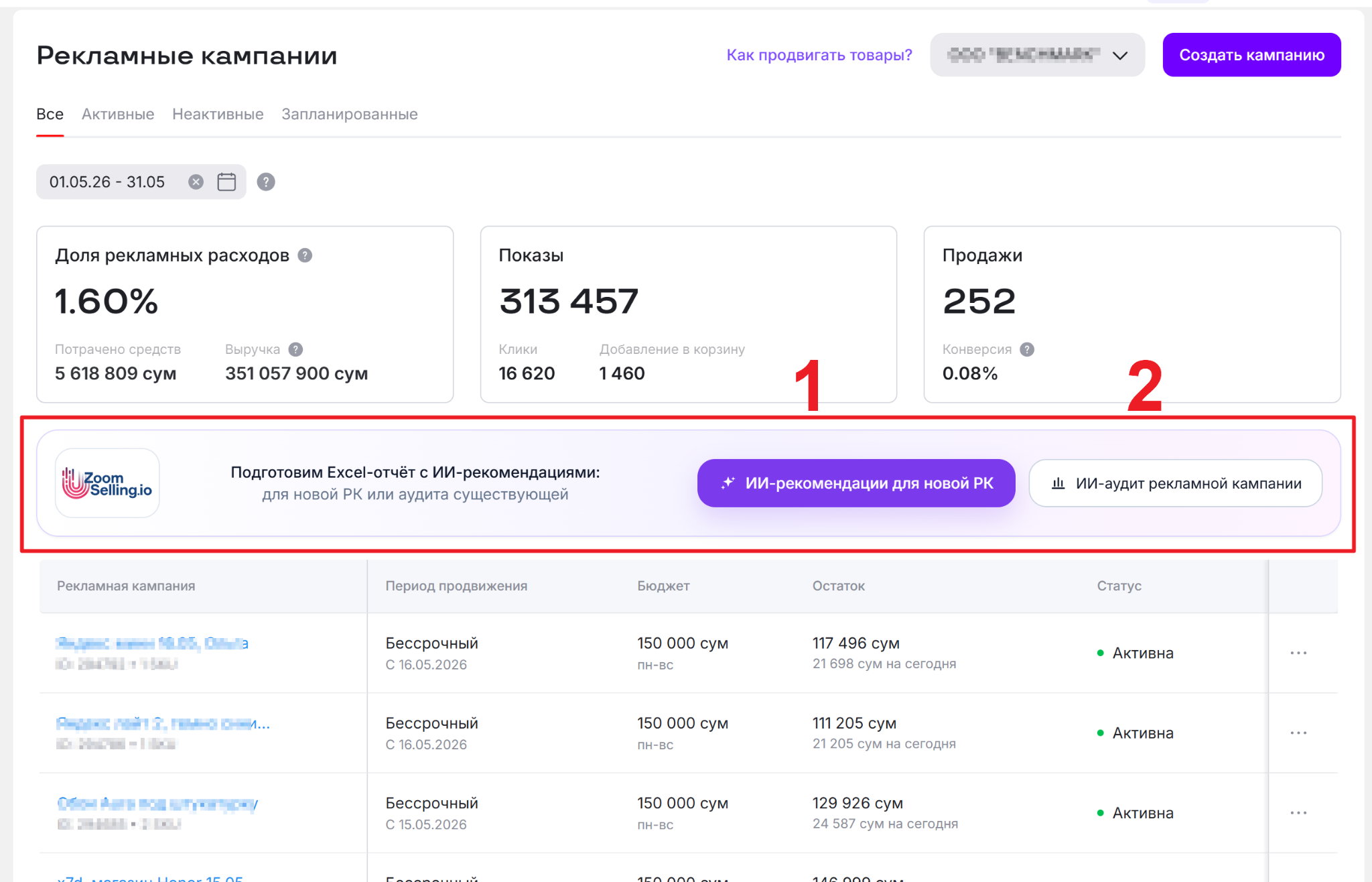Click the 313 457 impressions value

click(x=569, y=301)
